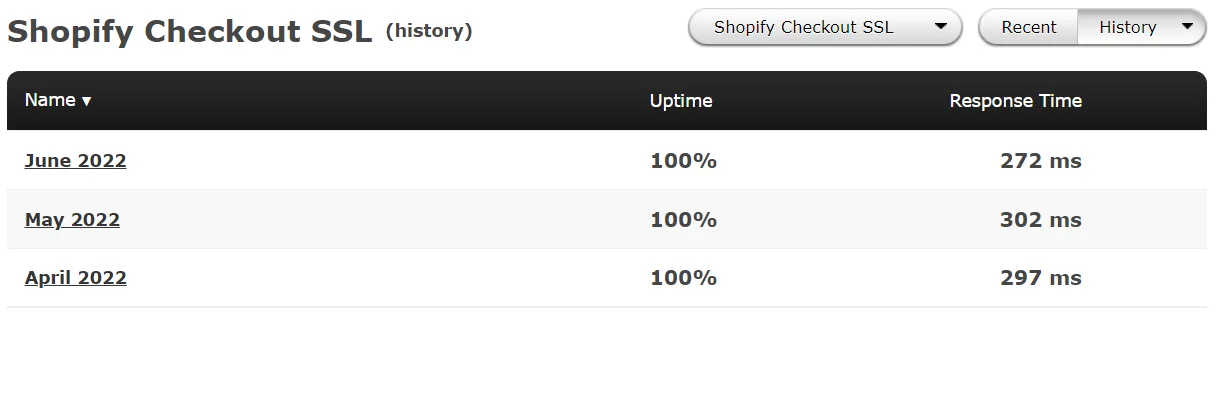Image resolution: width=1217 pixels, height=406 pixels.
Task: Click May 2022 uptime value 100%
Action: 683,220
